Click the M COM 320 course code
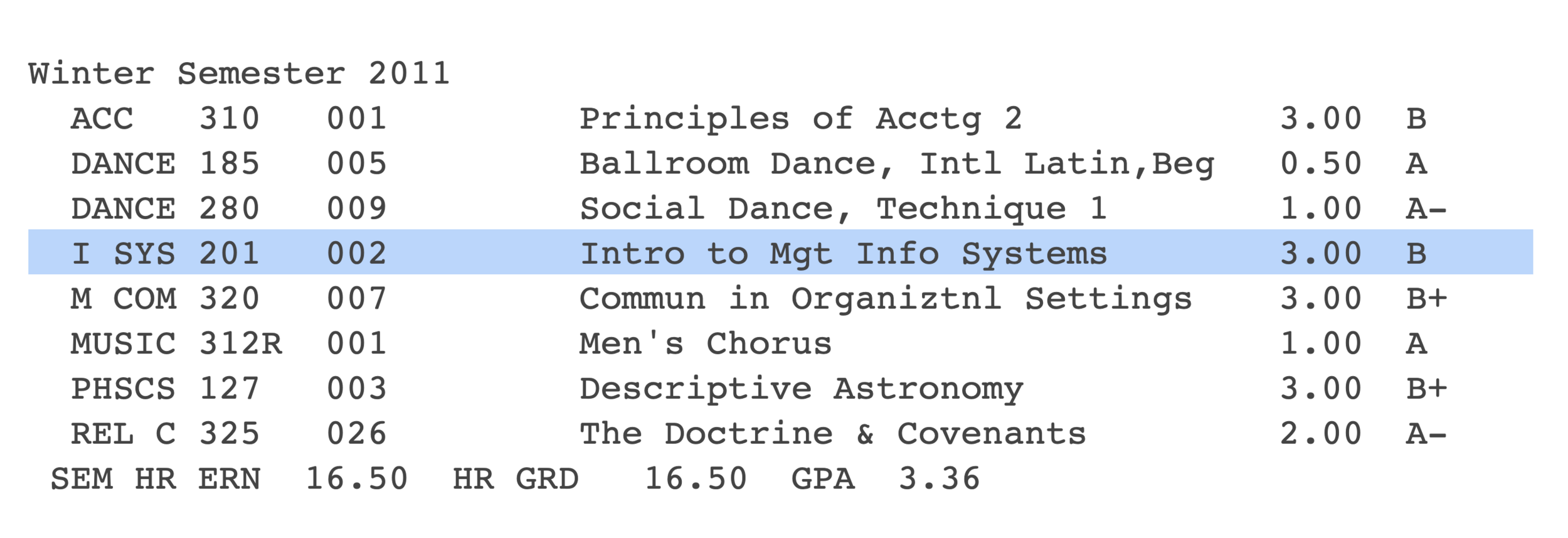The image size is (1568, 538). (x=165, y=299)
